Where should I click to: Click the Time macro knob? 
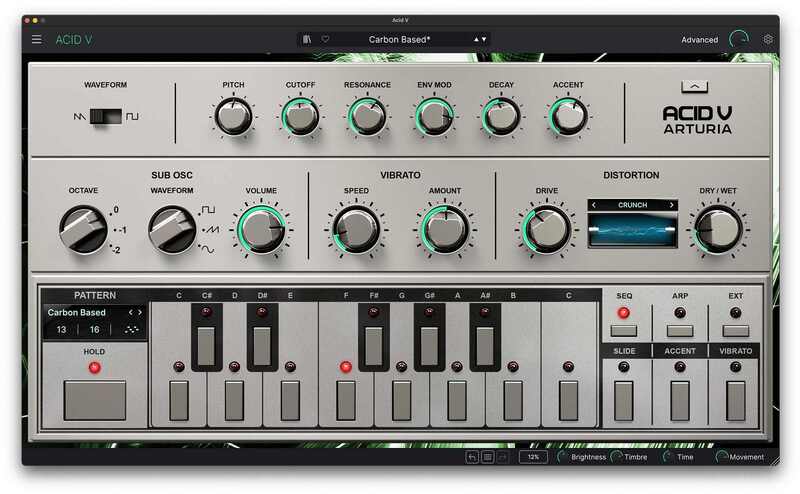tap(667, 457)
